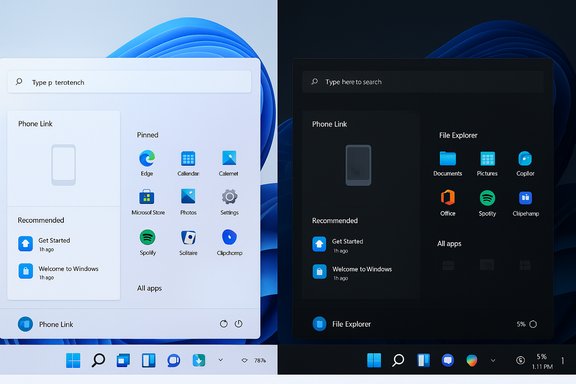Launch Spolify in the light Start menu
576x384 pixels.
pos(147,237)
